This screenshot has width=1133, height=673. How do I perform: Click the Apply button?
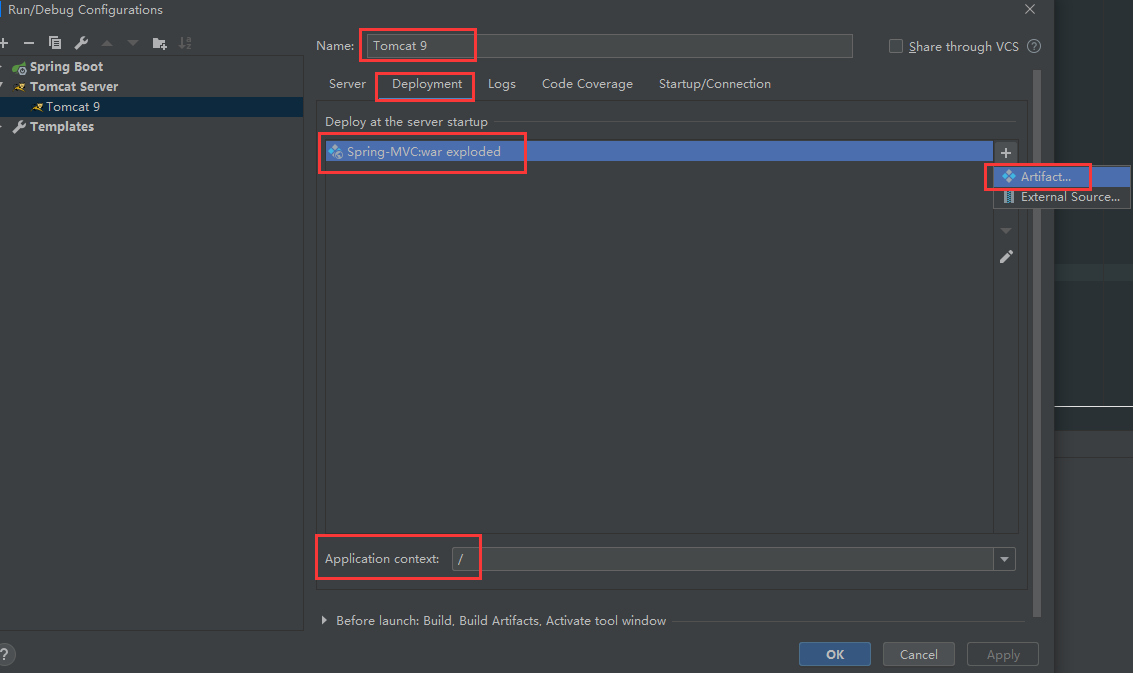point(1003,654)
